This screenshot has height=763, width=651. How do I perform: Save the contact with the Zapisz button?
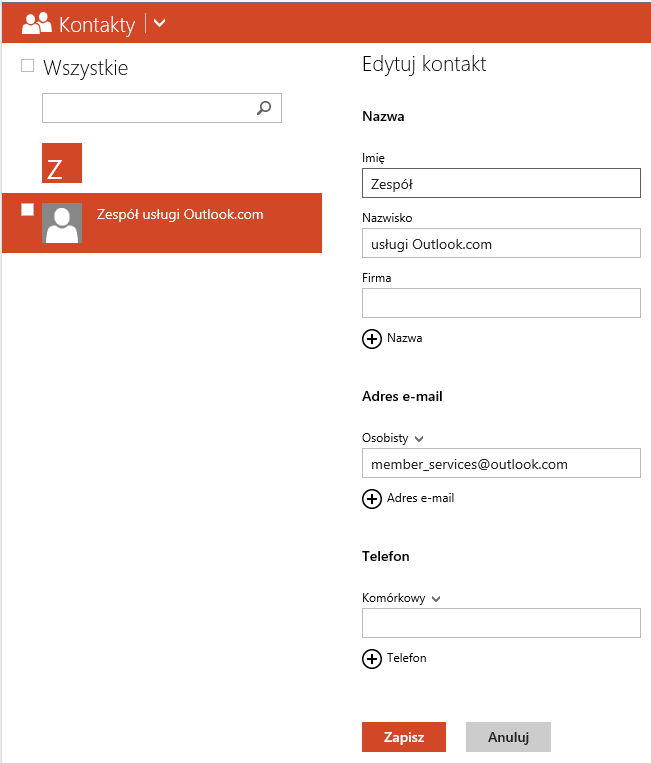pyautogui.click(x=403, y=737)
